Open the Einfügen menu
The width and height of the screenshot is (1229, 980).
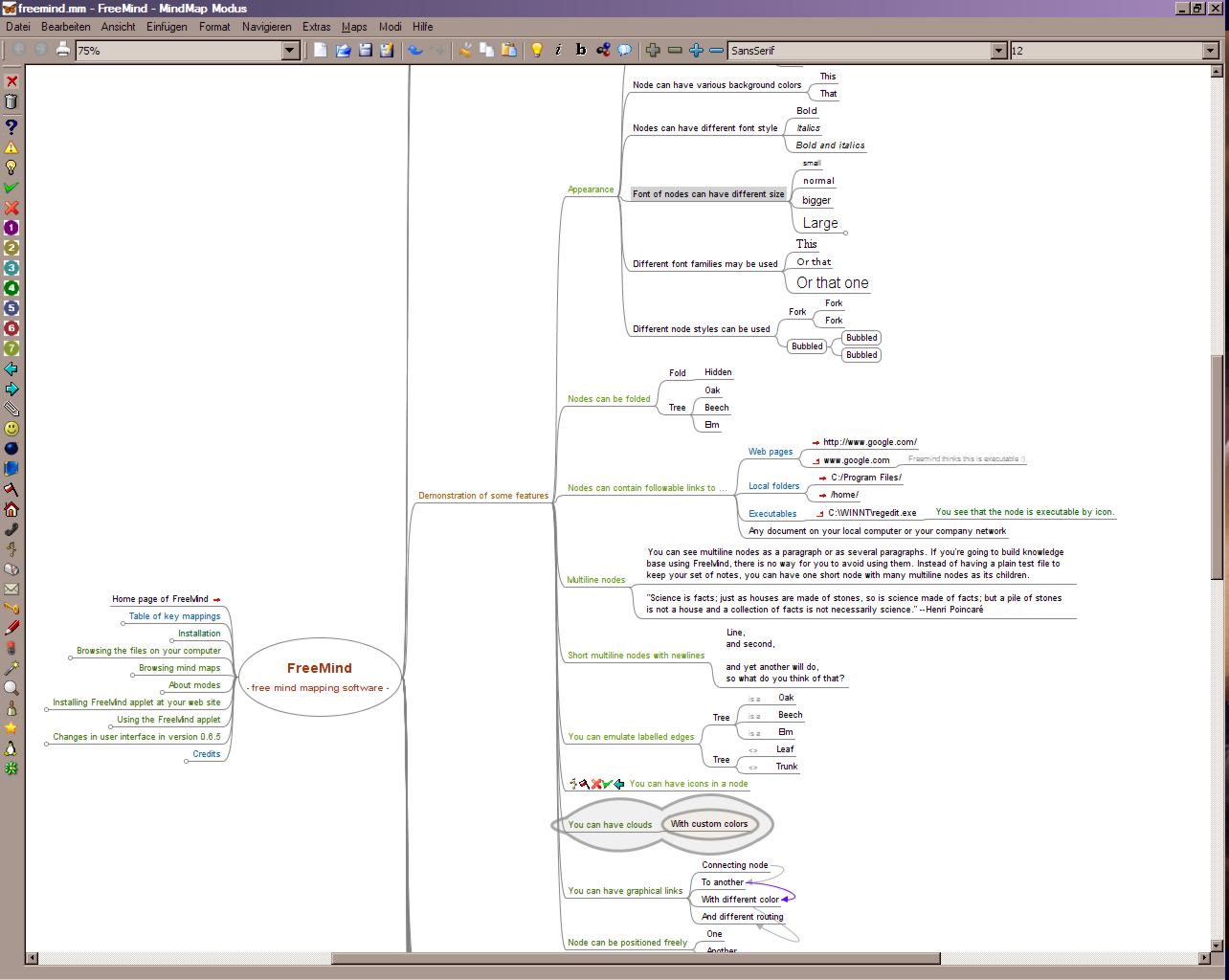click(168, 27)
